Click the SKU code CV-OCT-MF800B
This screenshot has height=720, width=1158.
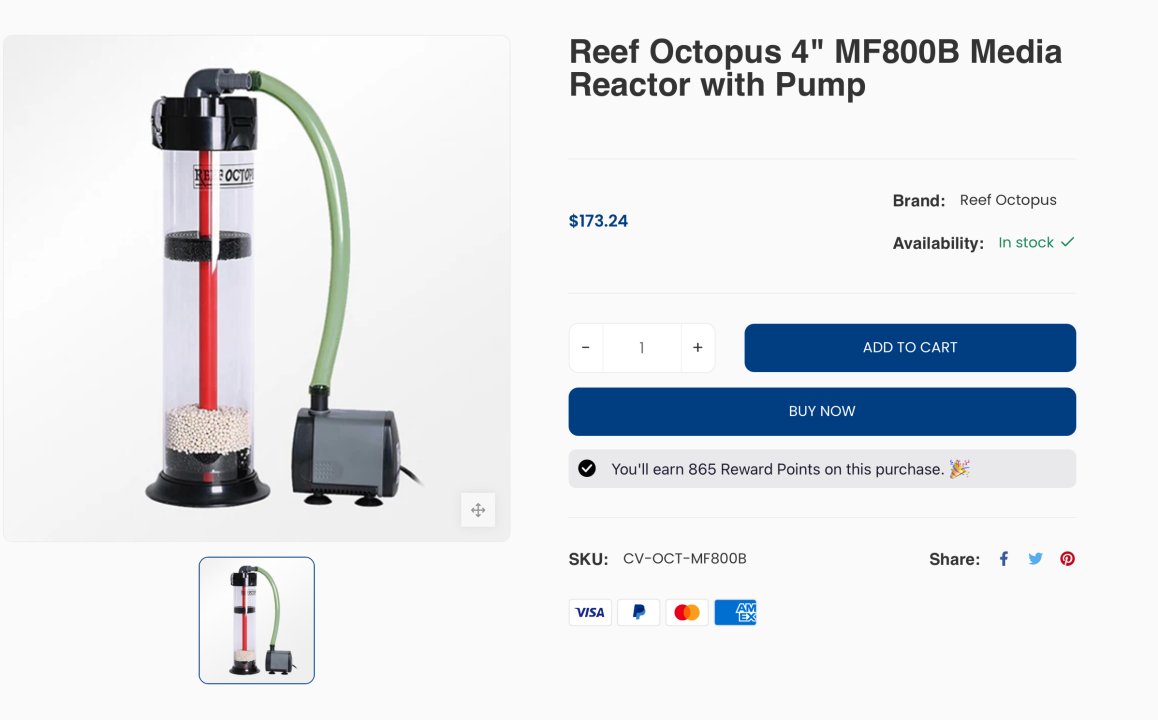point(684,559)
